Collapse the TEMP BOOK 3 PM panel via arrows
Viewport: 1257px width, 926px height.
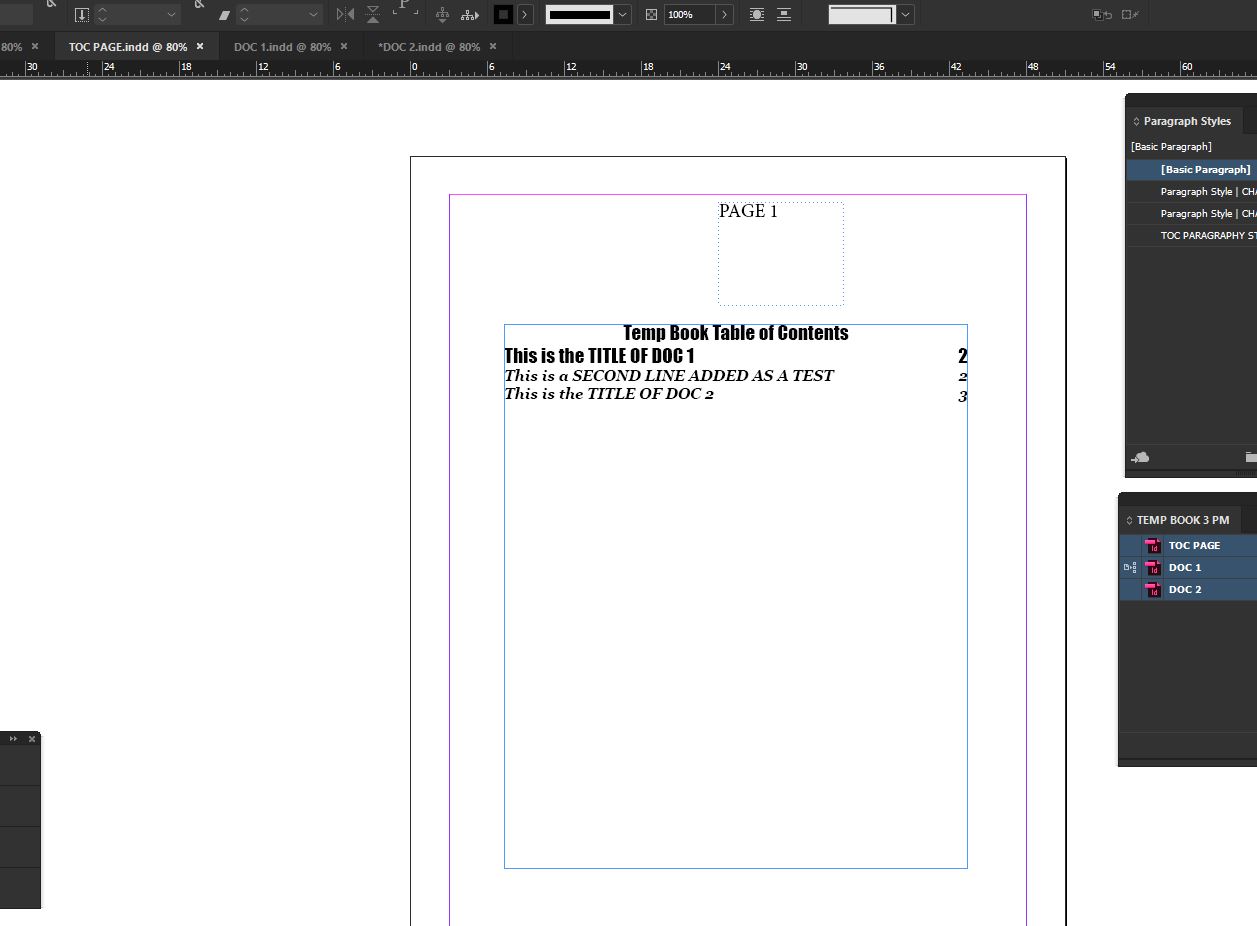coord(1129,520)
